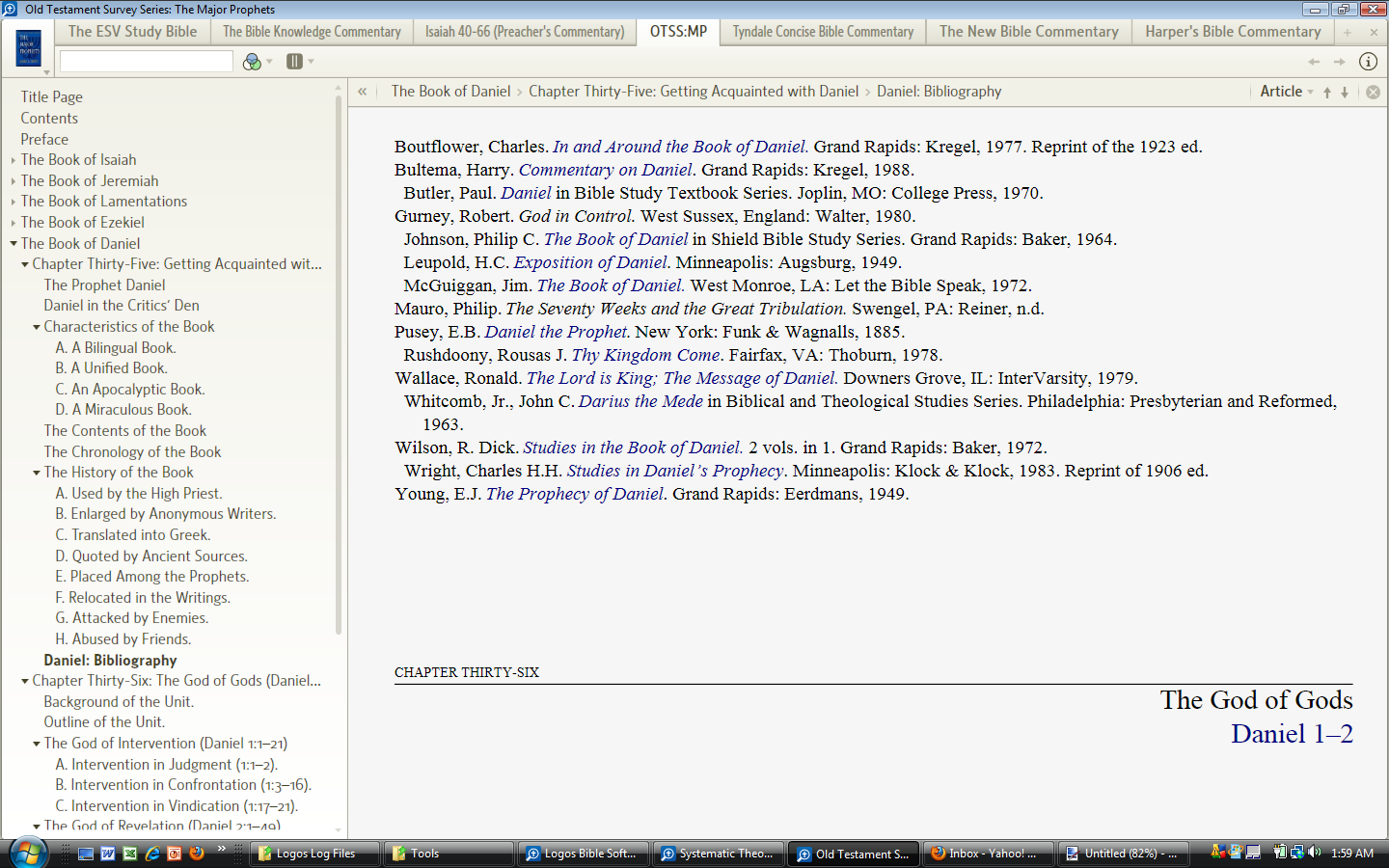Launch Internet Explorer from quick launch
The width and height of the screenshot is (1389, 868).
152,854
